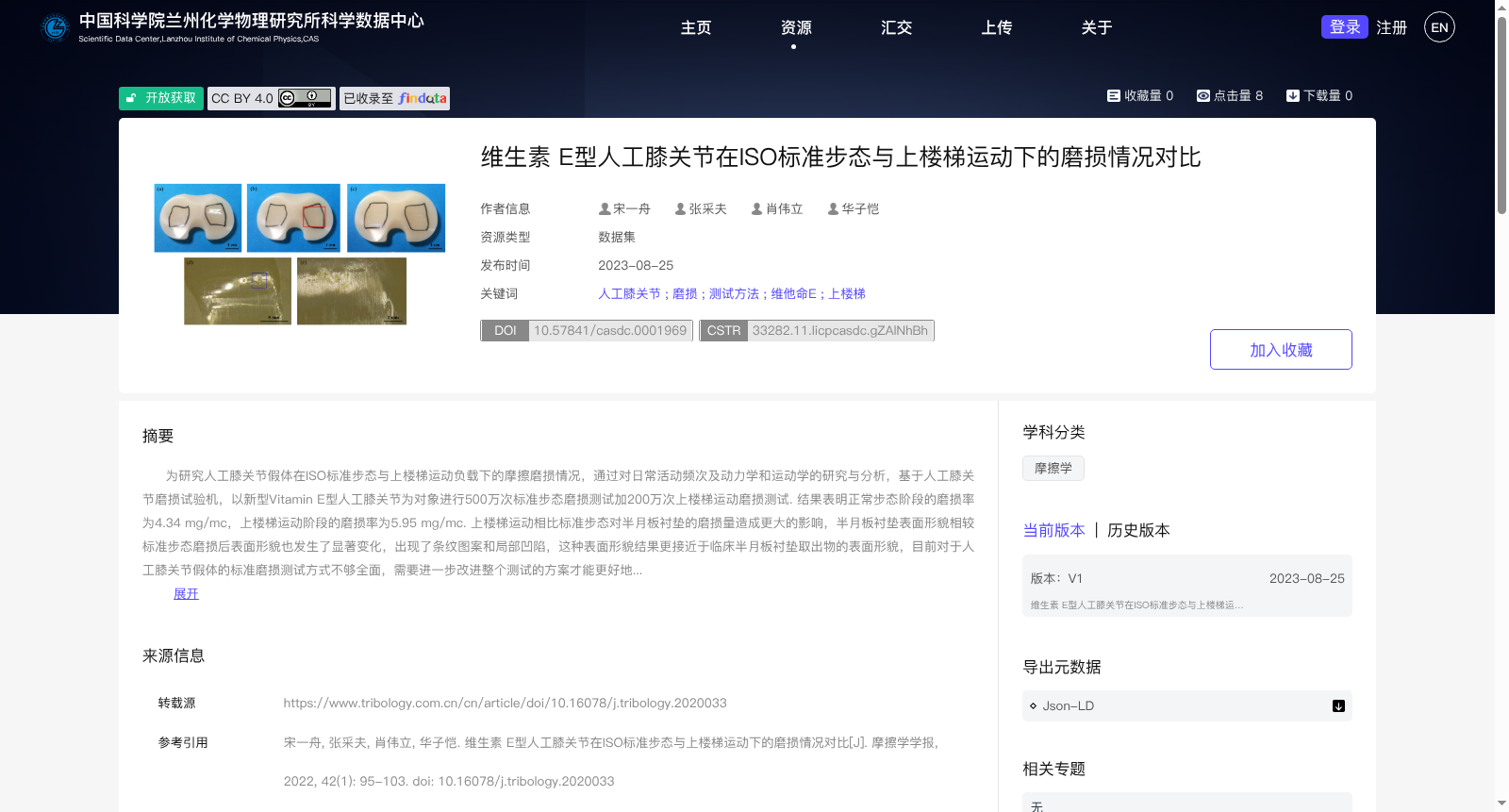This screenshot has height=812, width=1509.
Task: Click keyword 维他命E
Action: pyautogui.click(x=793, y=293)
